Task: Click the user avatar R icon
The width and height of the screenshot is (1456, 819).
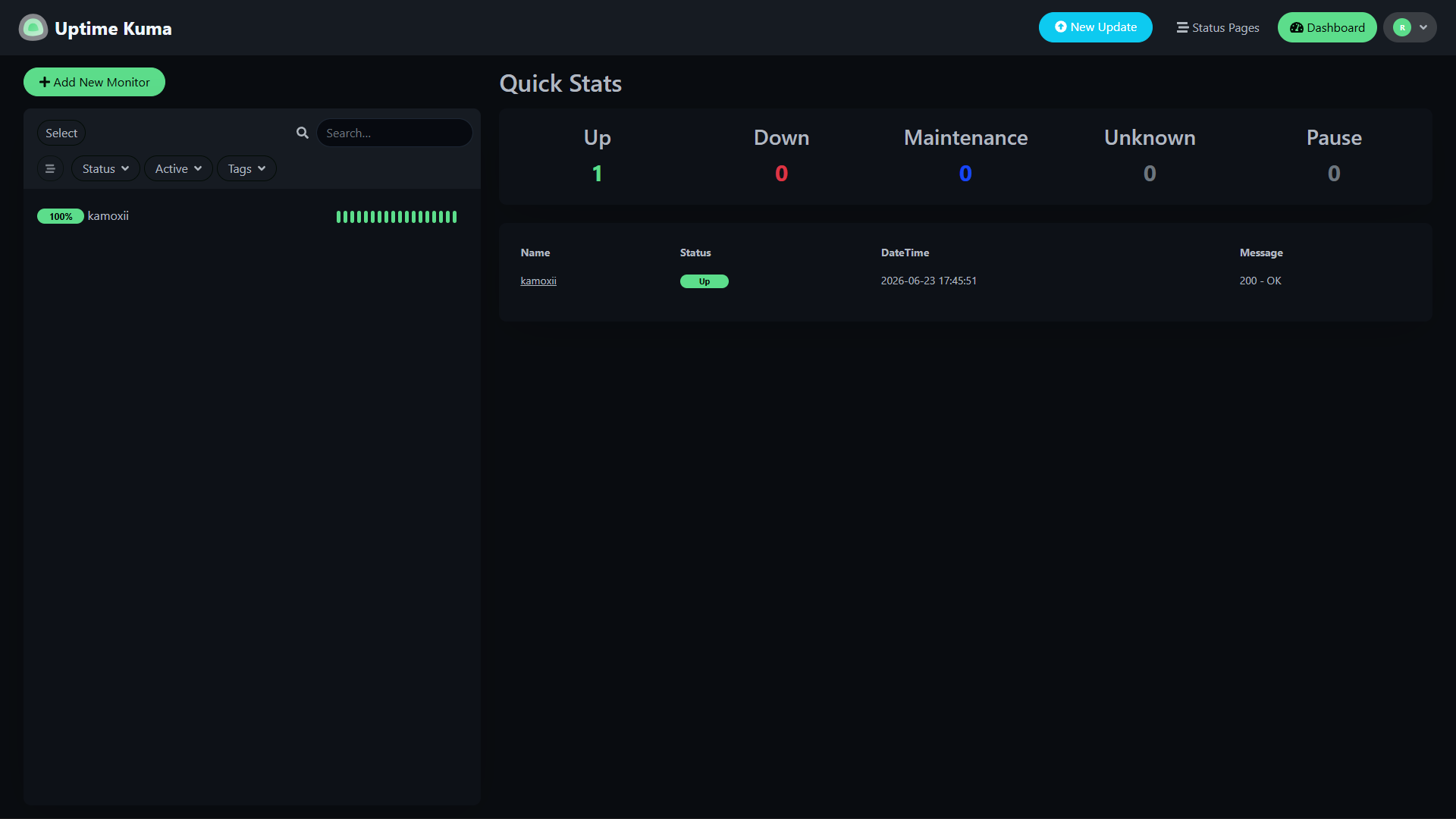Action: (x=1402, y=27)
